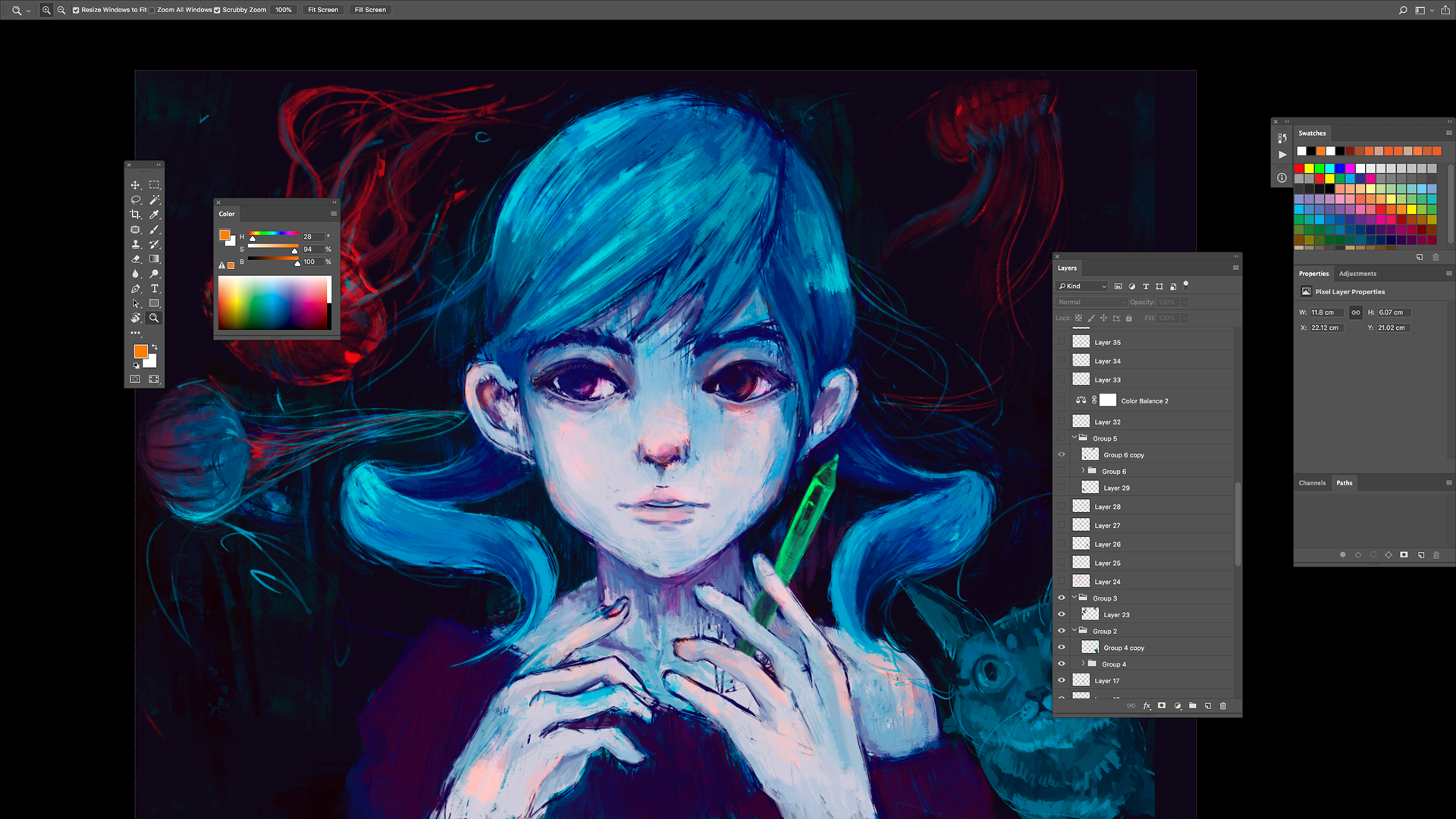
Task: Switch to the Adjustments tab
Action: 1357,274
